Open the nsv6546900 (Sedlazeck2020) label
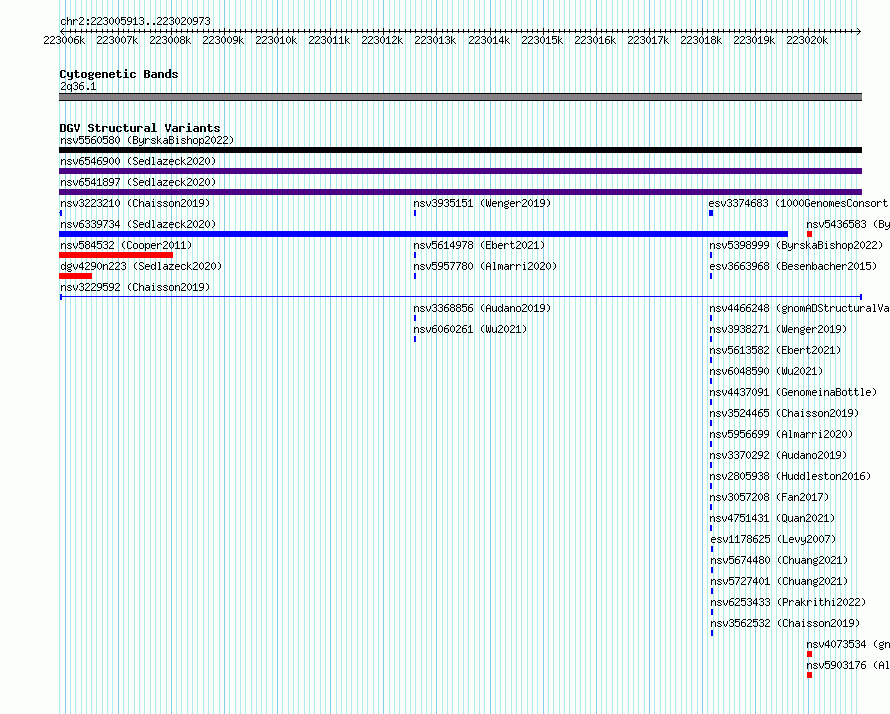 click(138, 161)
